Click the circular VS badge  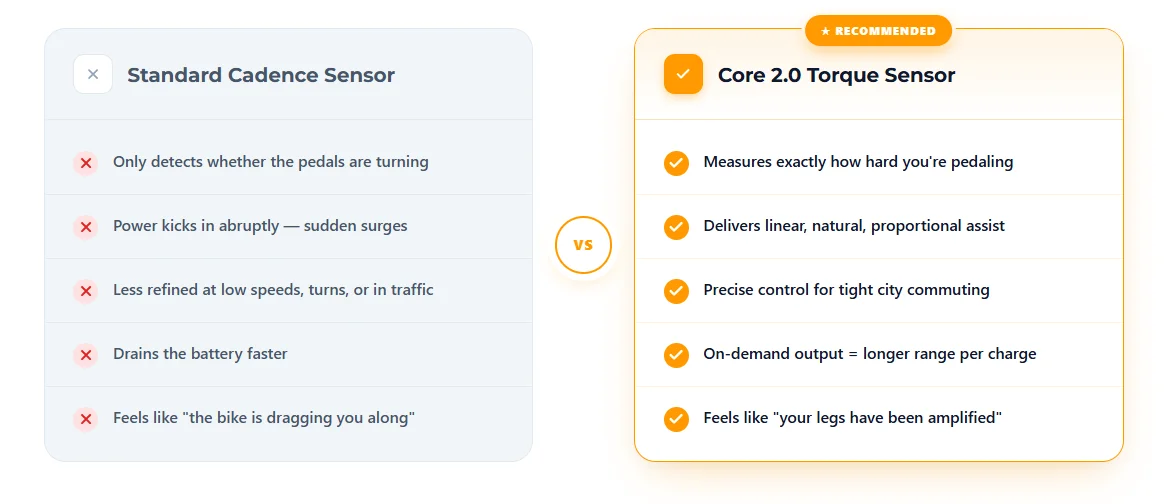click(x=583, y=245)
